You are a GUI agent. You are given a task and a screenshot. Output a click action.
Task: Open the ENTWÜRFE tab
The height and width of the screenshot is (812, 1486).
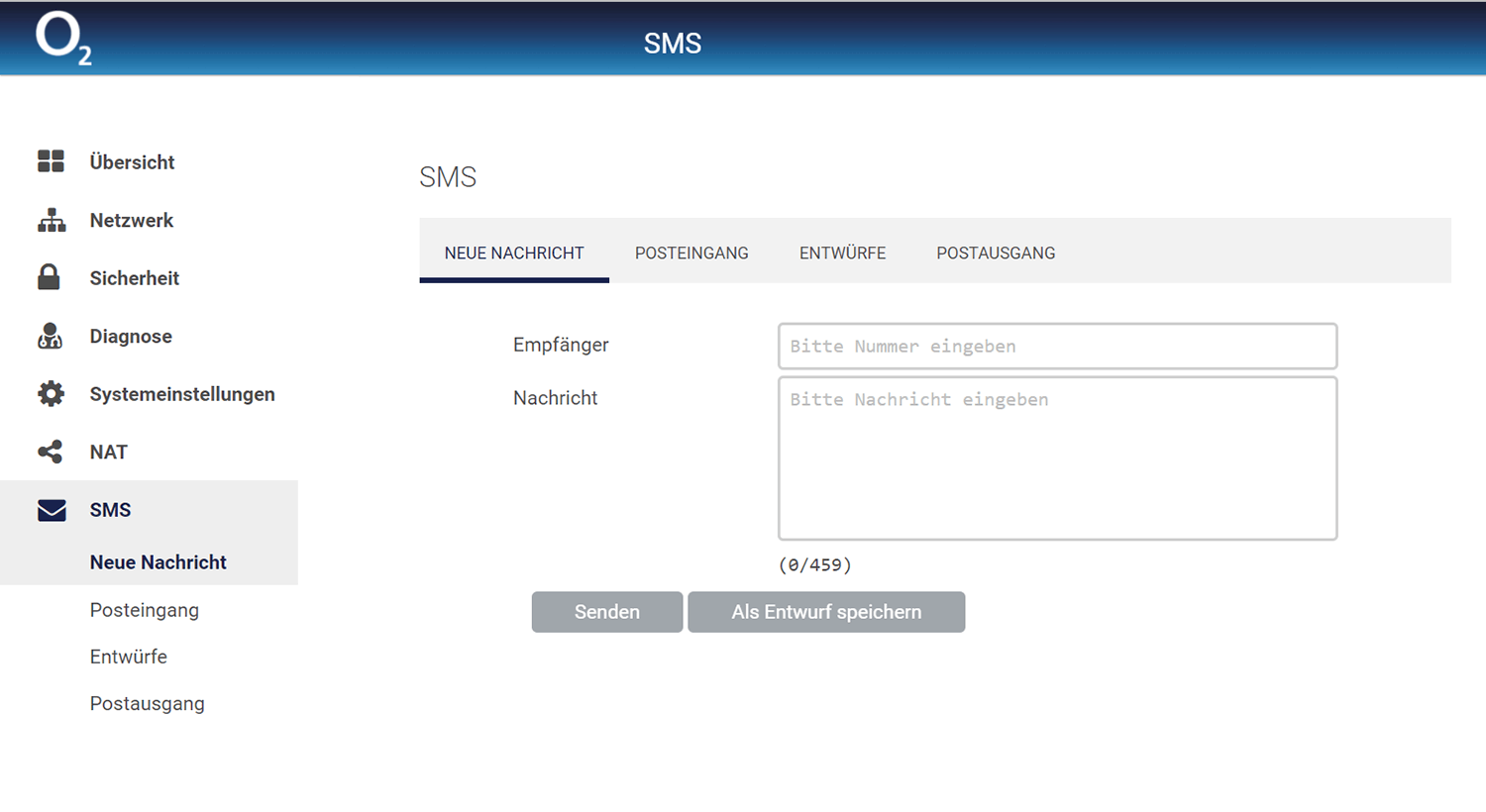tap(842, 253)
